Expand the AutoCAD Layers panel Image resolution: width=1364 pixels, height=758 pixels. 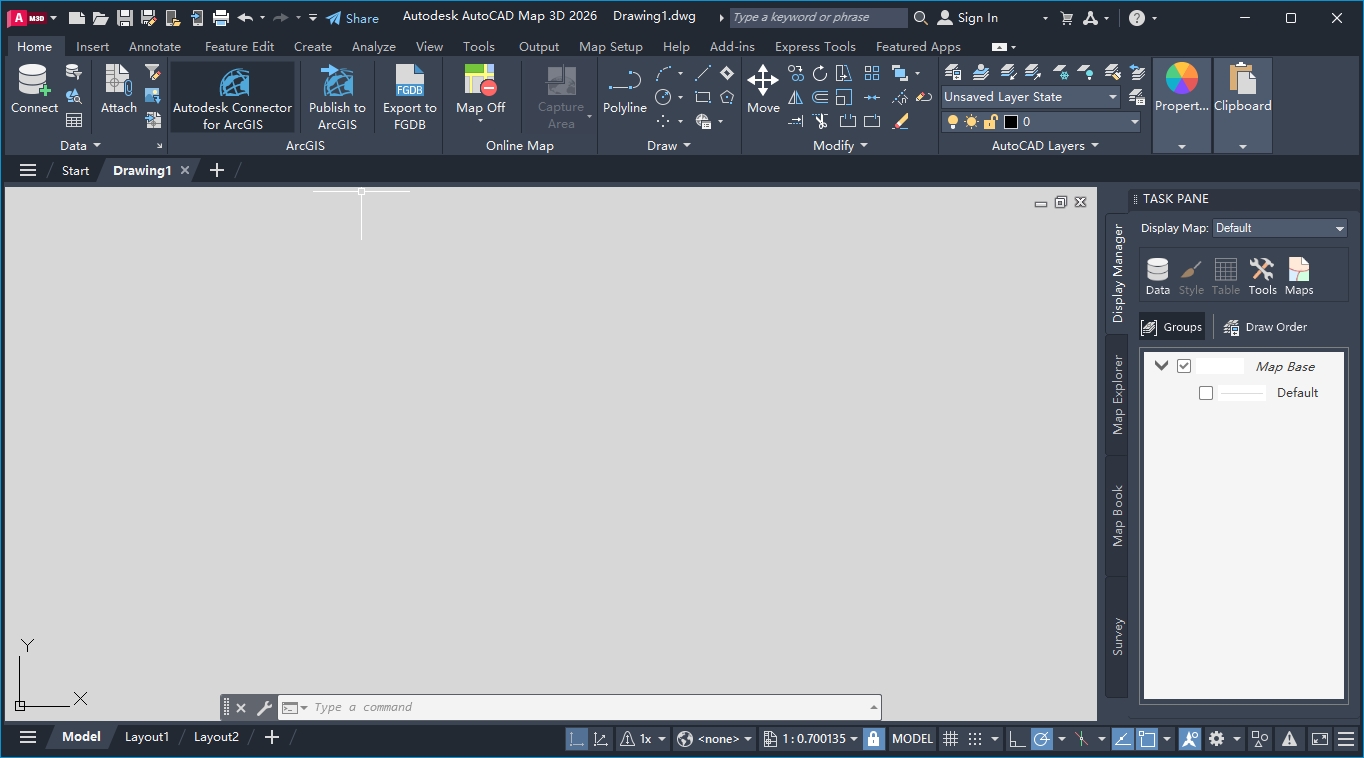pos(1045,146)
